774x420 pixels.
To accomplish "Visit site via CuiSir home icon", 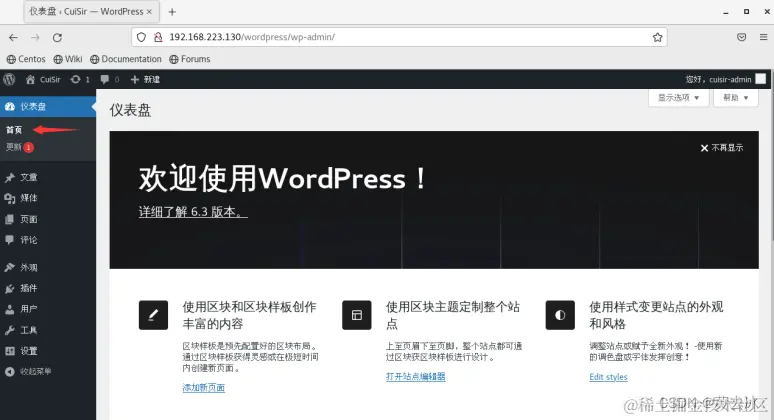I will [x=30, y=79].
